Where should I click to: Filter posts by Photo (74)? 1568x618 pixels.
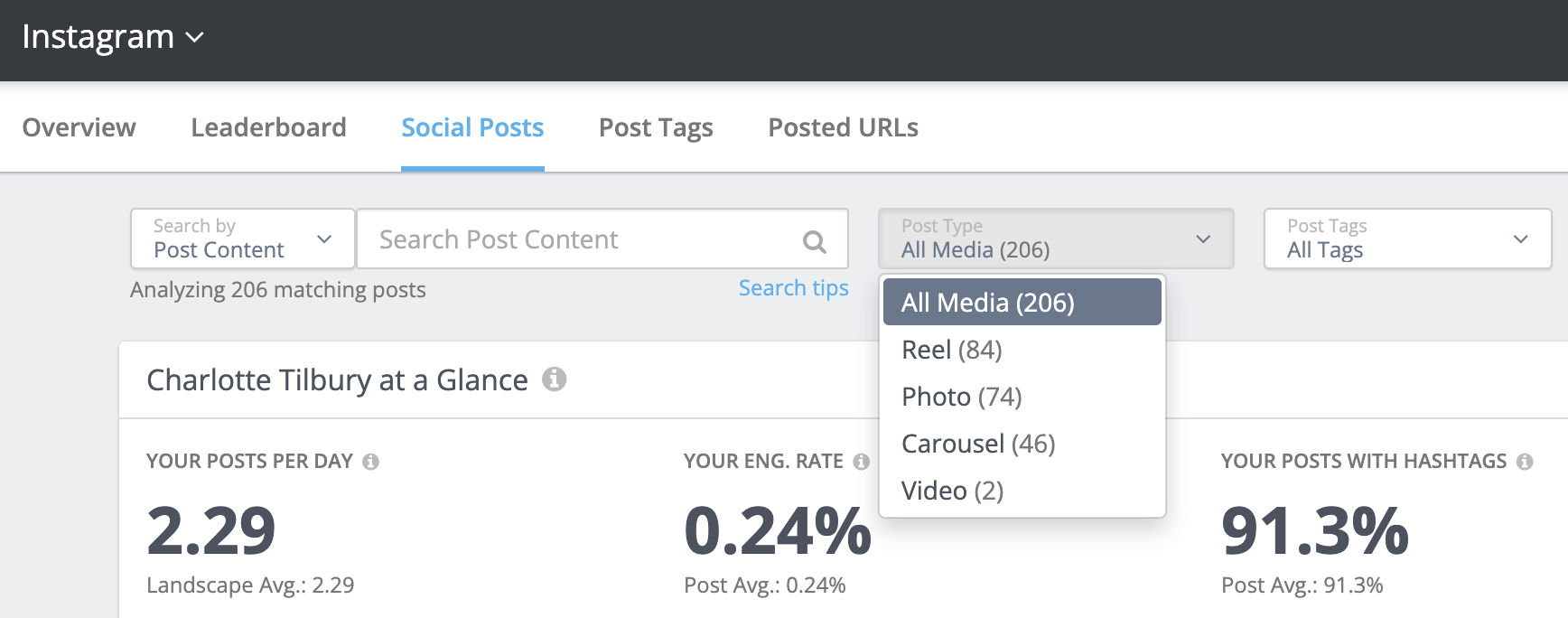(961, 397)
